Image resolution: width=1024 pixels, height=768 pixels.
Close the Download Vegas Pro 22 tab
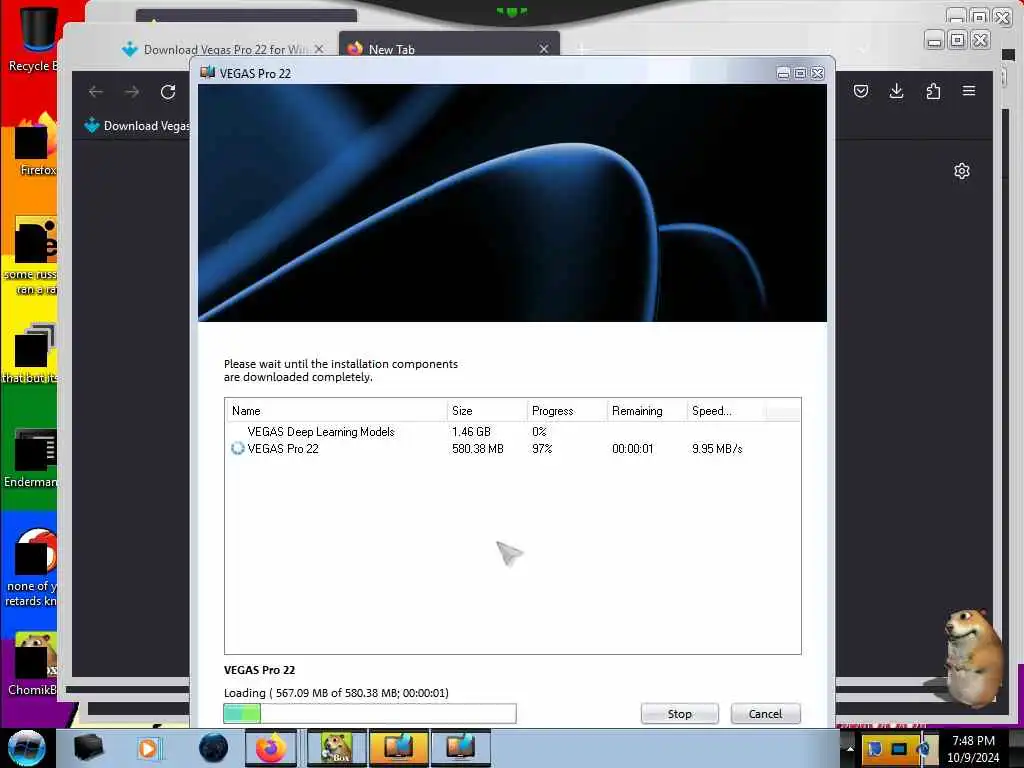point(319,49)
